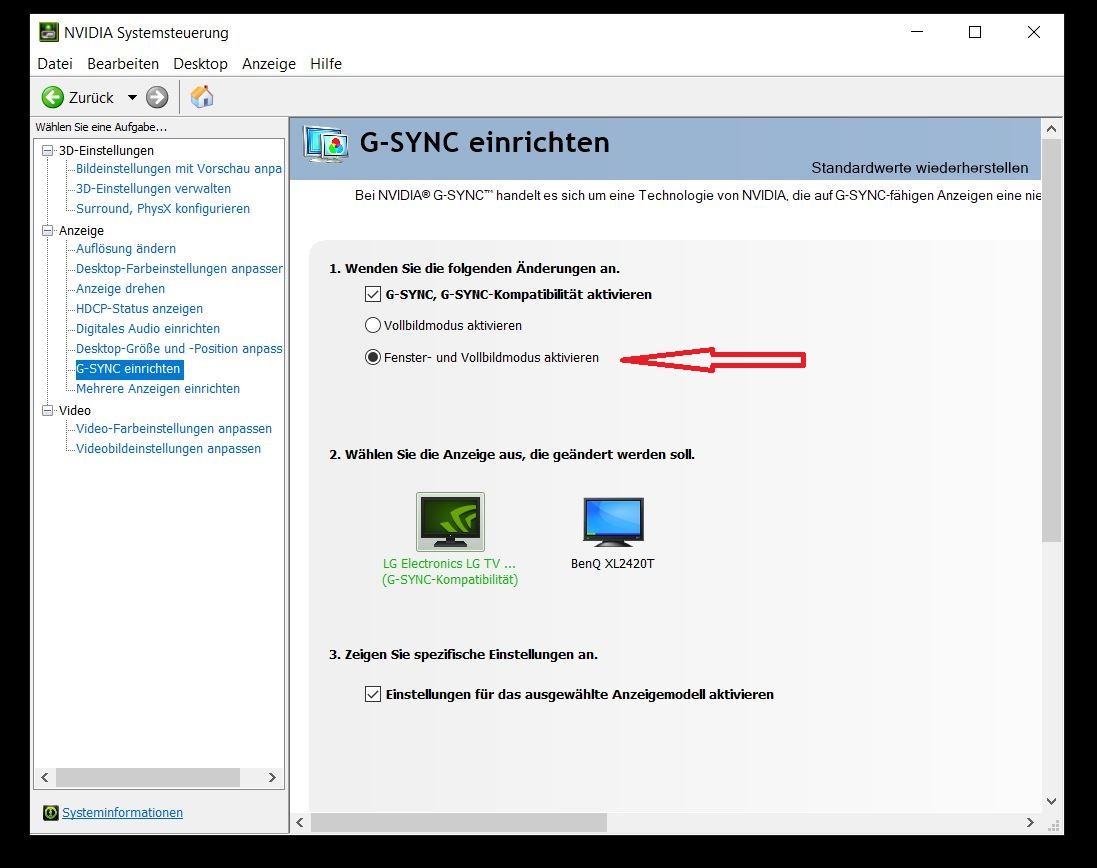Screen dimensions: 1097x868
Task: Open Anzeige drehen
Action: (x=120, y=288)
